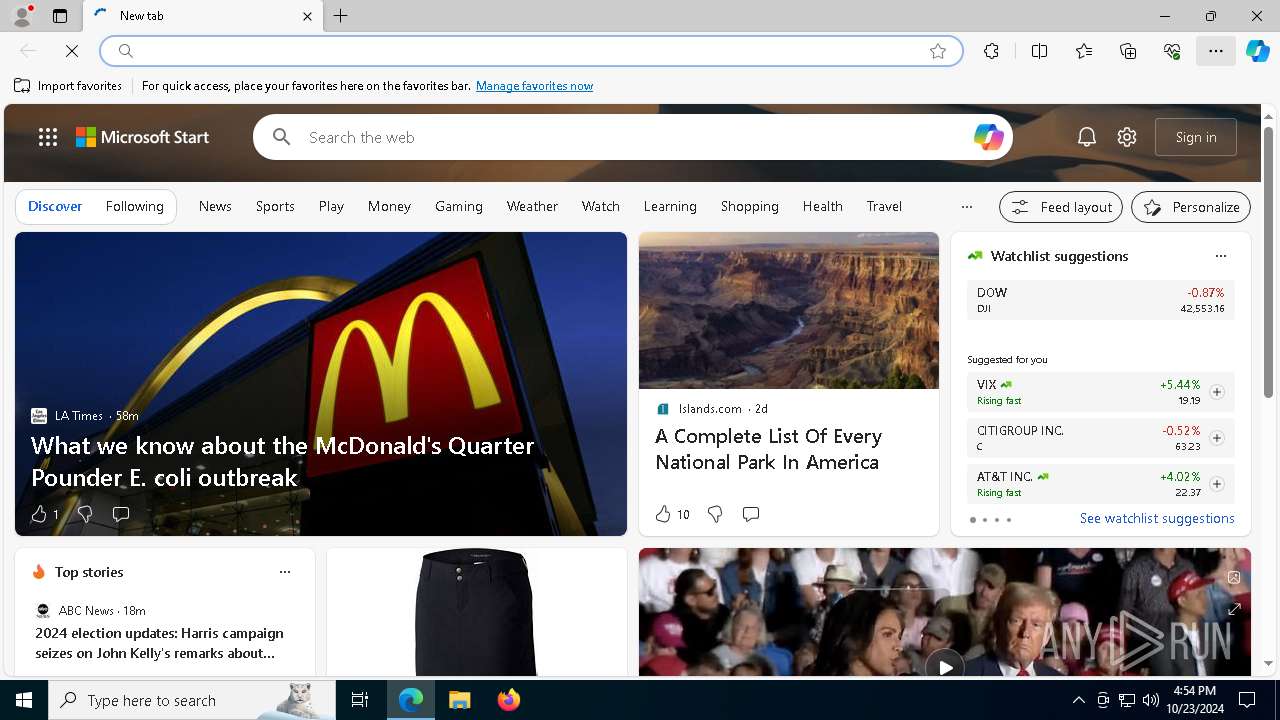Stop page loading with the X button

pos(72,51)
